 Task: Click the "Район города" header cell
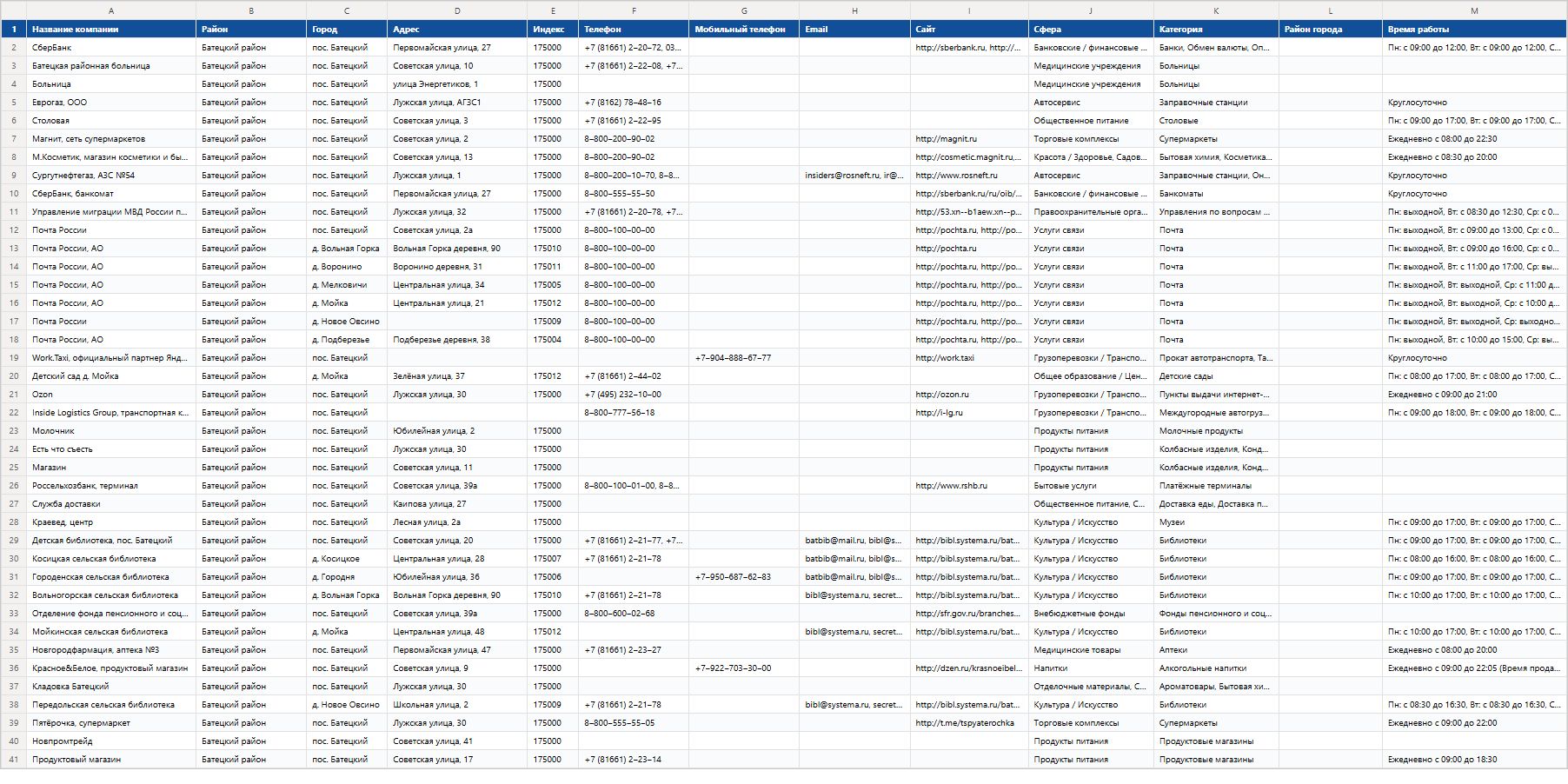tap(1331, 29)
